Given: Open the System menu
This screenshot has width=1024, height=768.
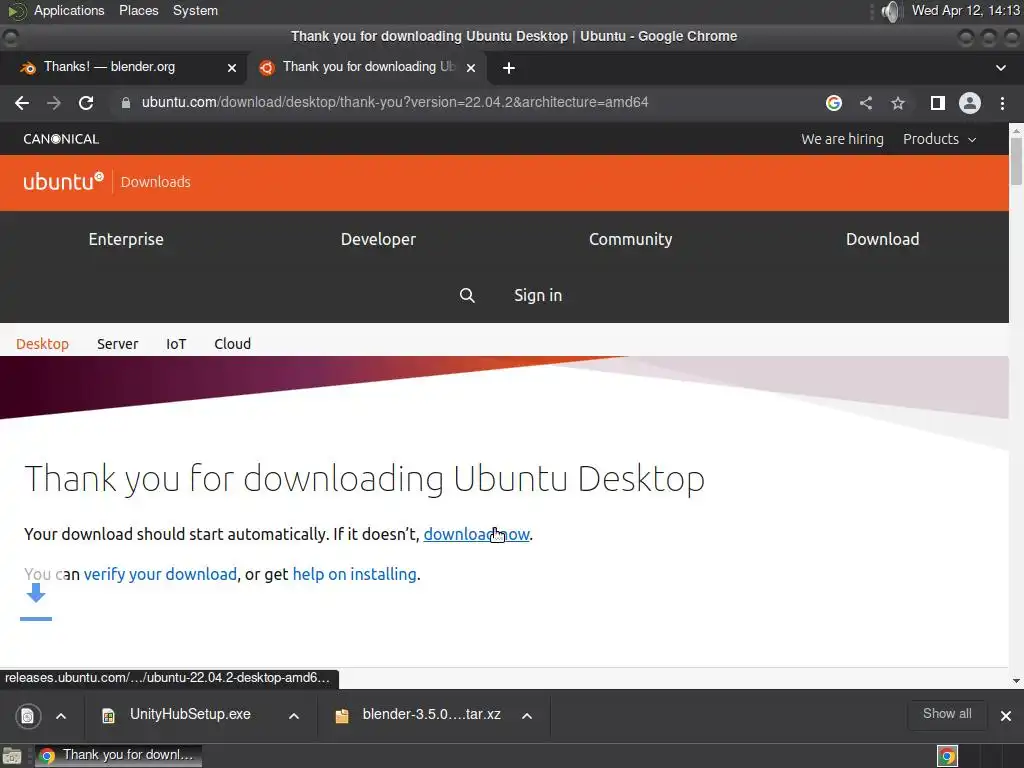Looking at the screenshot, I should (x=195, y=11).
